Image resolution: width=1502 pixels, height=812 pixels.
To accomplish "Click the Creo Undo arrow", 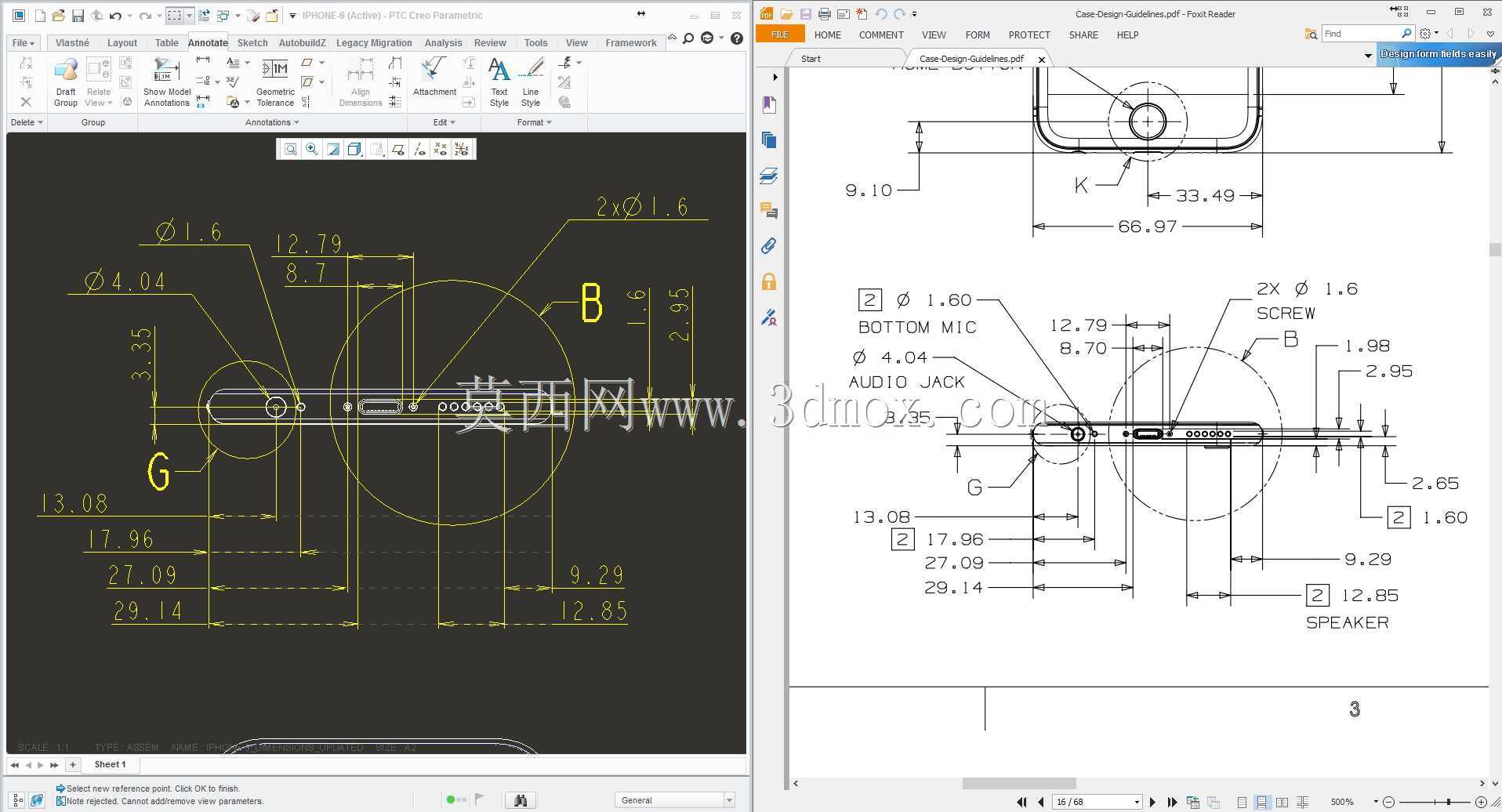I will 115,16.
